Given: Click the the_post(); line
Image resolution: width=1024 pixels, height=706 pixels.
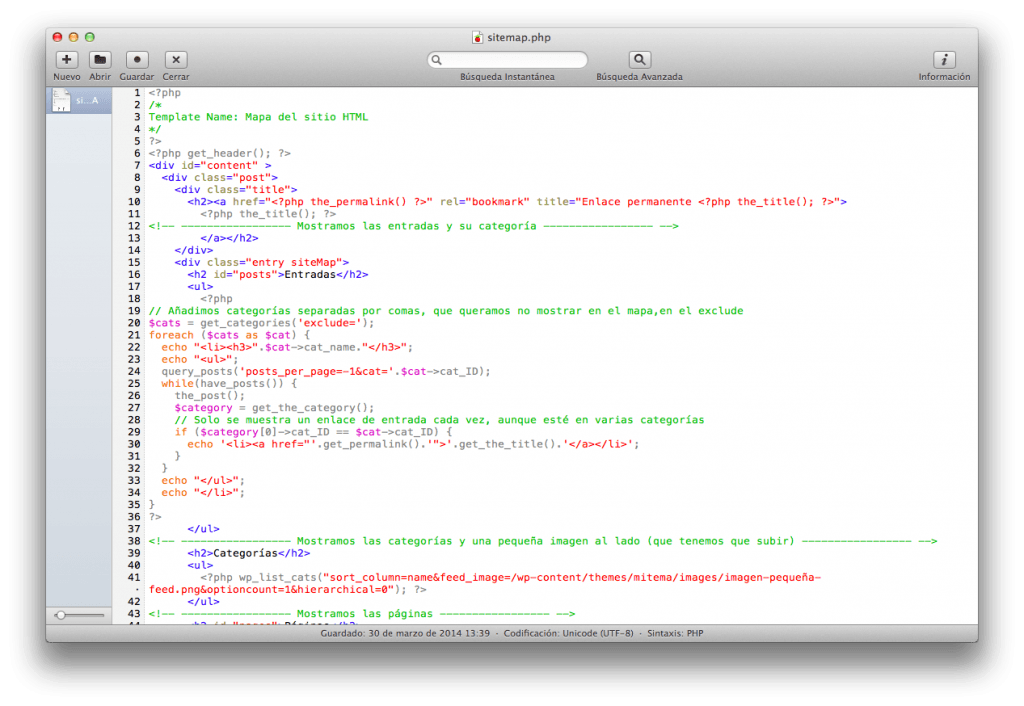Looking at the screenshot, I should [210, 396].
